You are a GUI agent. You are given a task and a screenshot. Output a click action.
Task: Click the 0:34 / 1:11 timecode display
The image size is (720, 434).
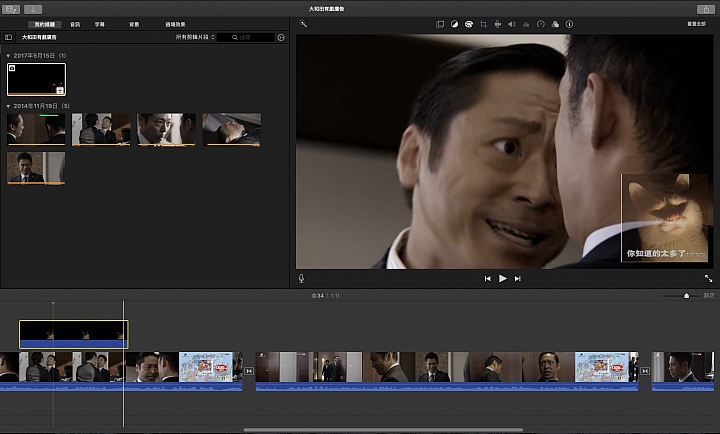tap(326, 296)
